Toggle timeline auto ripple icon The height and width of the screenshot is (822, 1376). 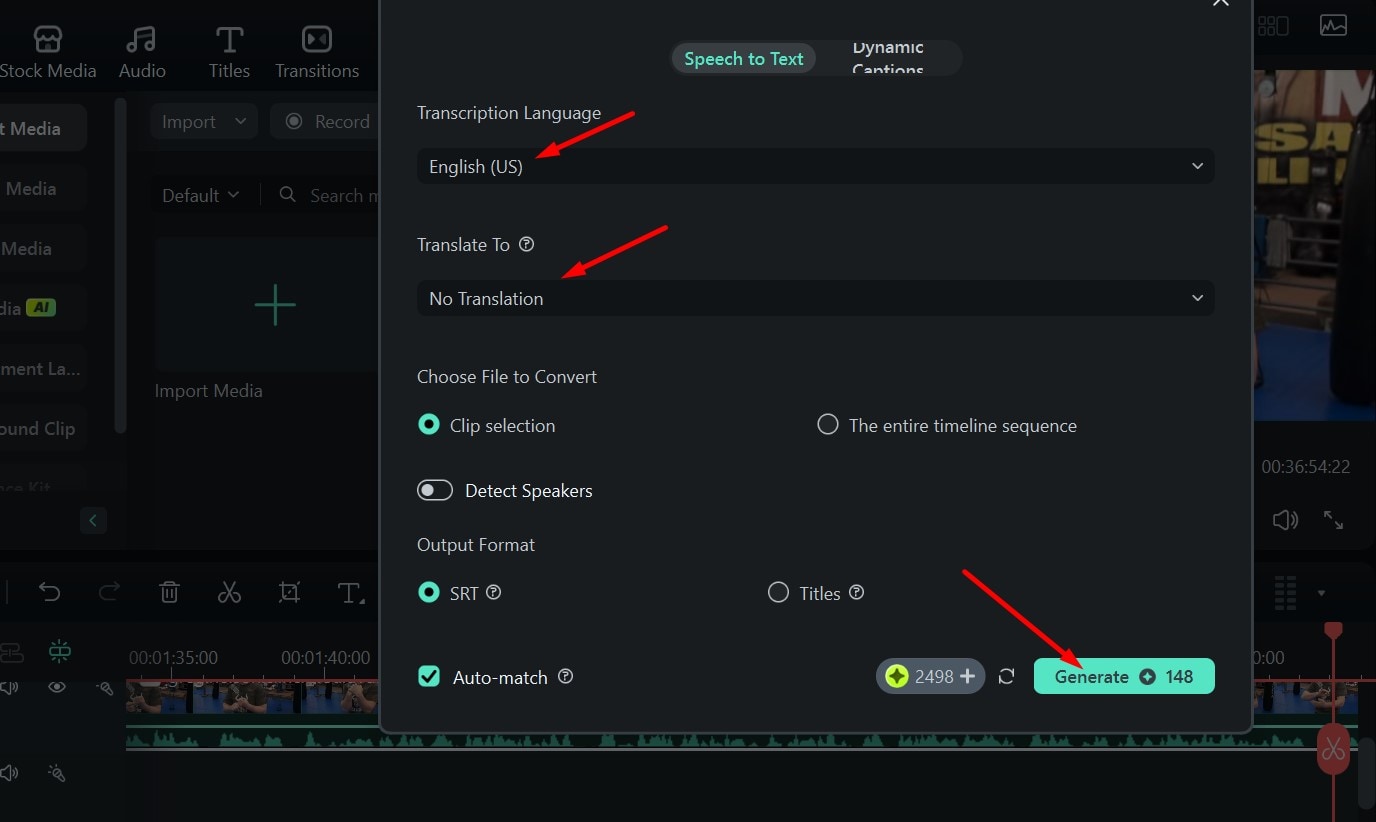point(60,652)
